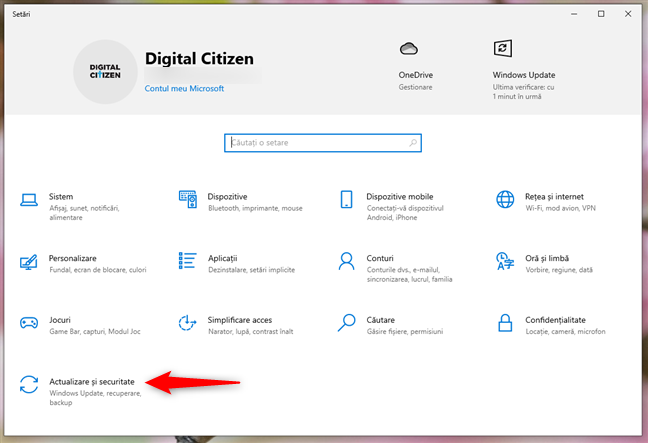Click 'Locație, cameră, microfon' description
Screen dimensions: 648x443
point(565,331)
